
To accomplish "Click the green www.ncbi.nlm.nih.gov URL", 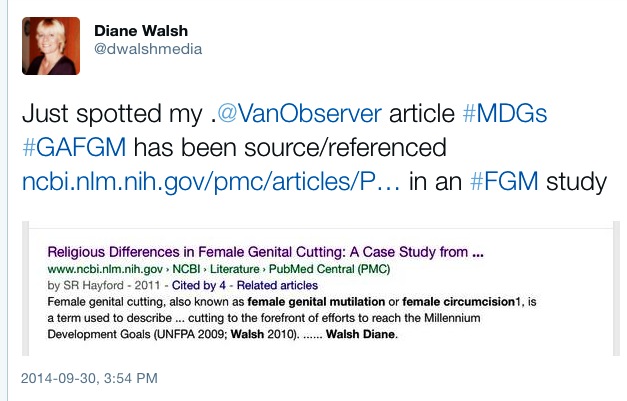I will [95, 268].
